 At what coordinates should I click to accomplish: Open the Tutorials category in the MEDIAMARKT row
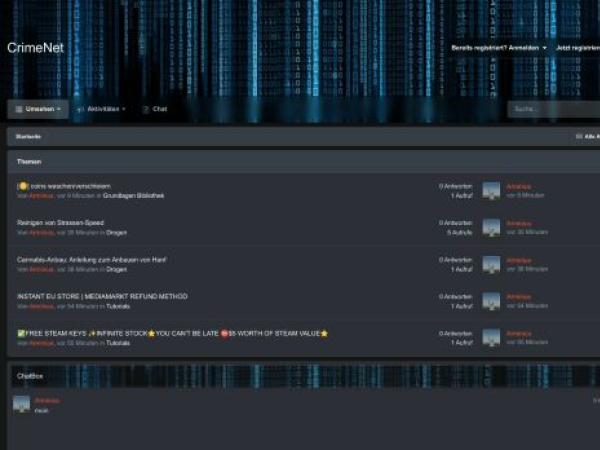118,306
